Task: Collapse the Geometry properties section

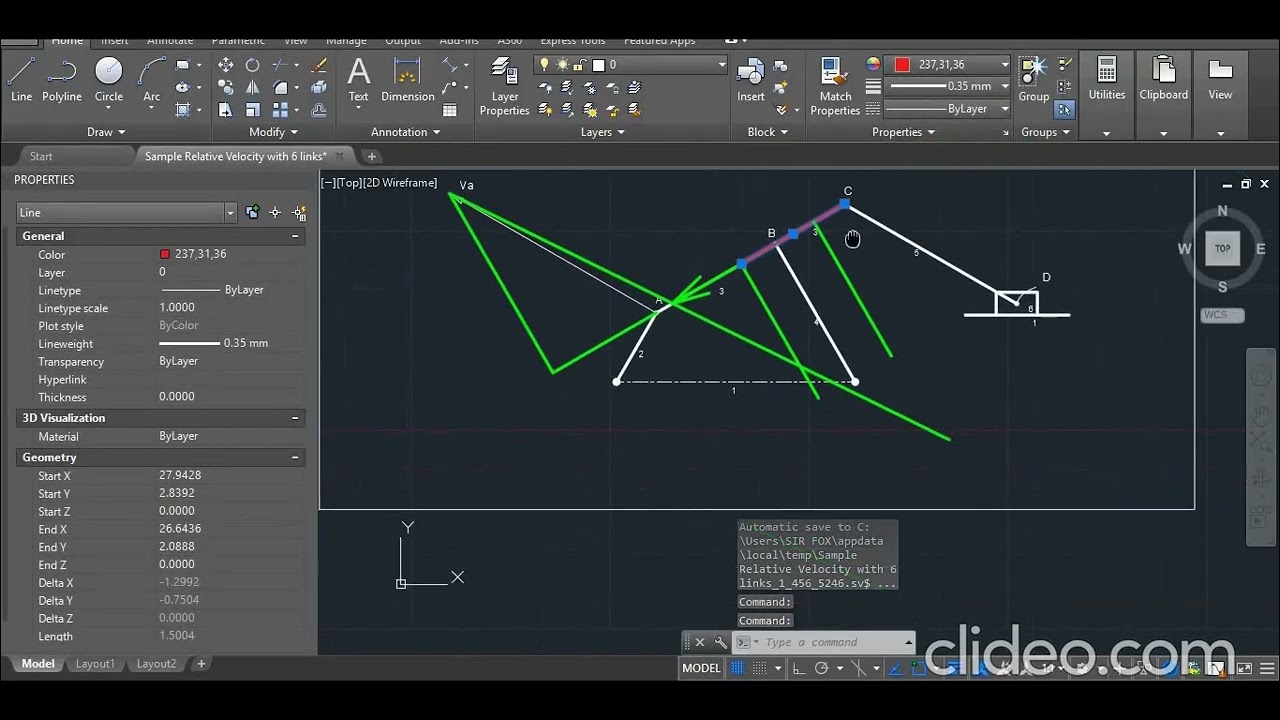Action: pos(295,457)
